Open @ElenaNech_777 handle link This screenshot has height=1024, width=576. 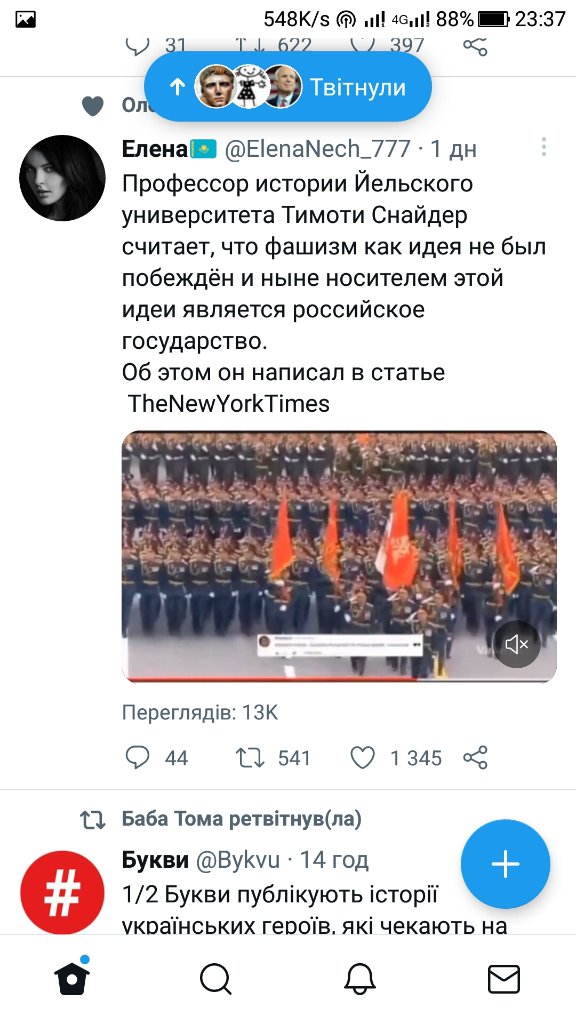click(318, 149)
